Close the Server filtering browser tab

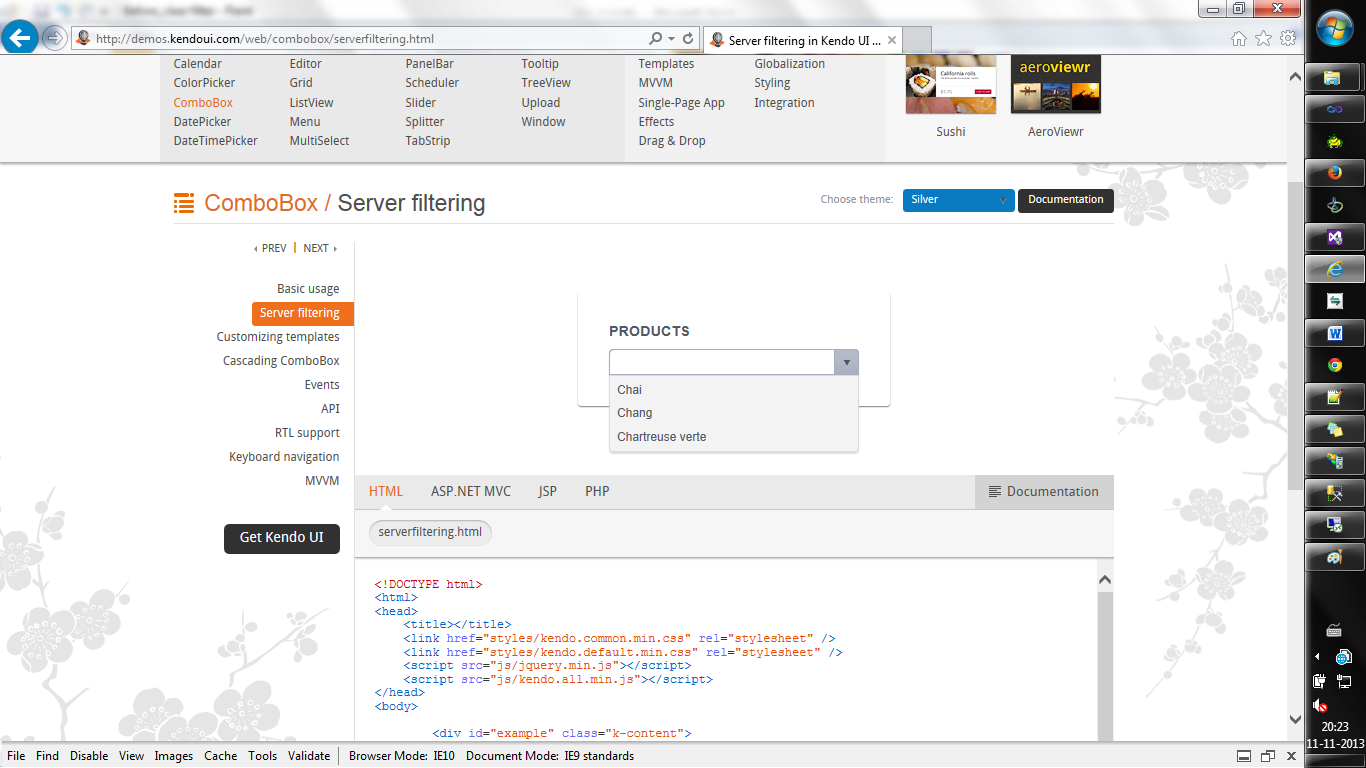tap(891, 40)
